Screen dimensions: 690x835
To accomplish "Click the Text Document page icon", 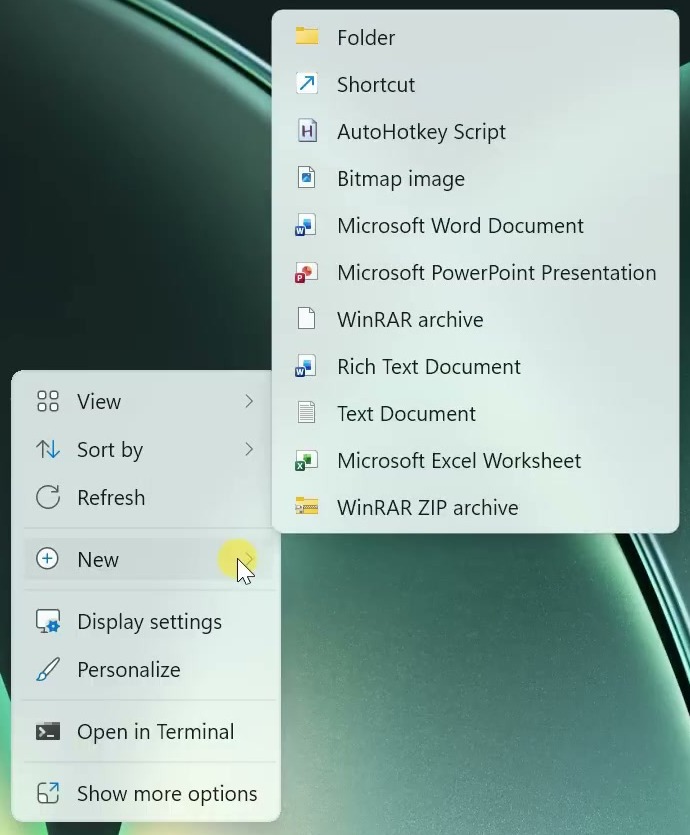I will coord(307,413).
